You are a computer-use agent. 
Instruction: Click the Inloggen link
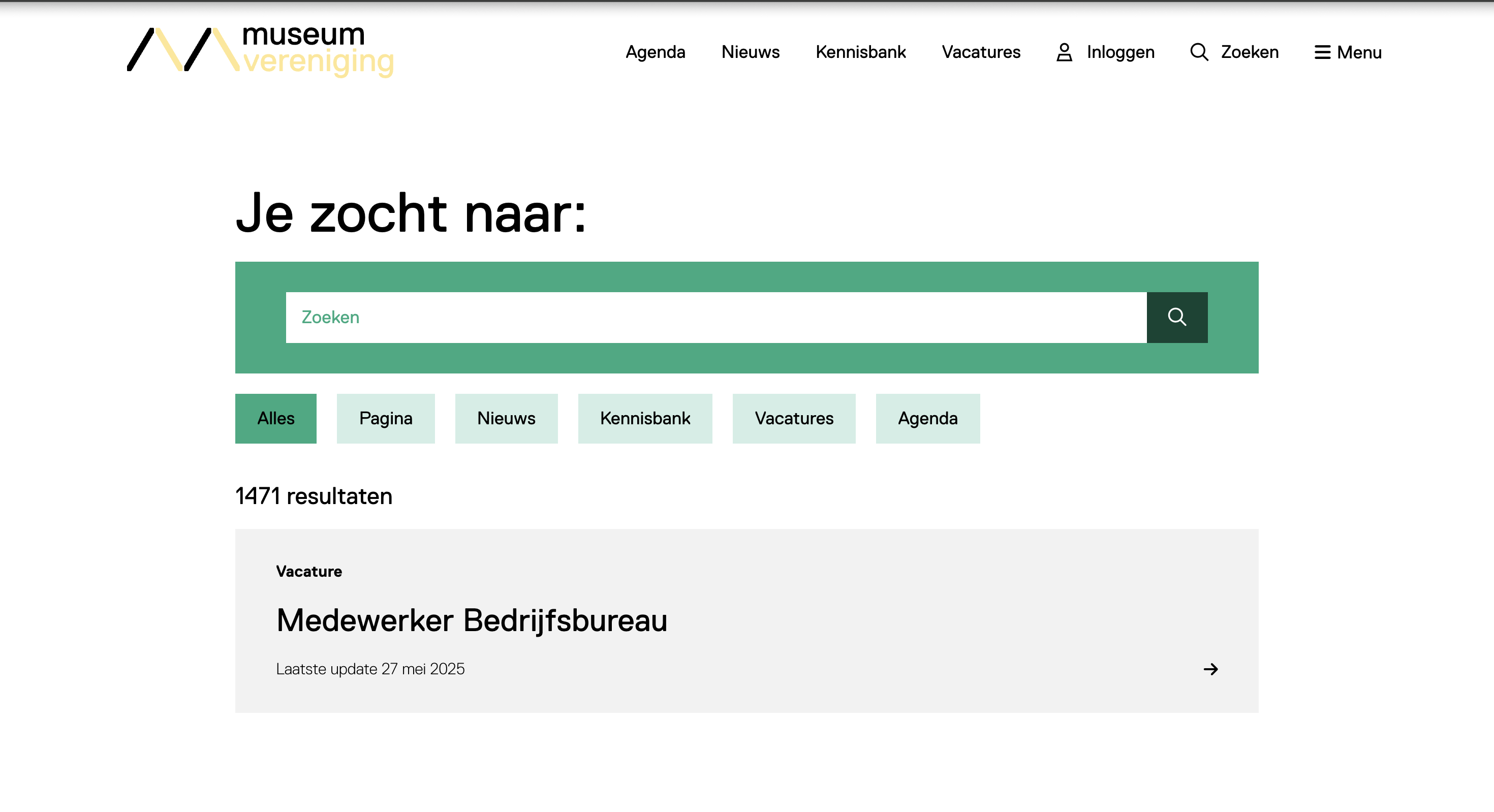coord(1120,52)
